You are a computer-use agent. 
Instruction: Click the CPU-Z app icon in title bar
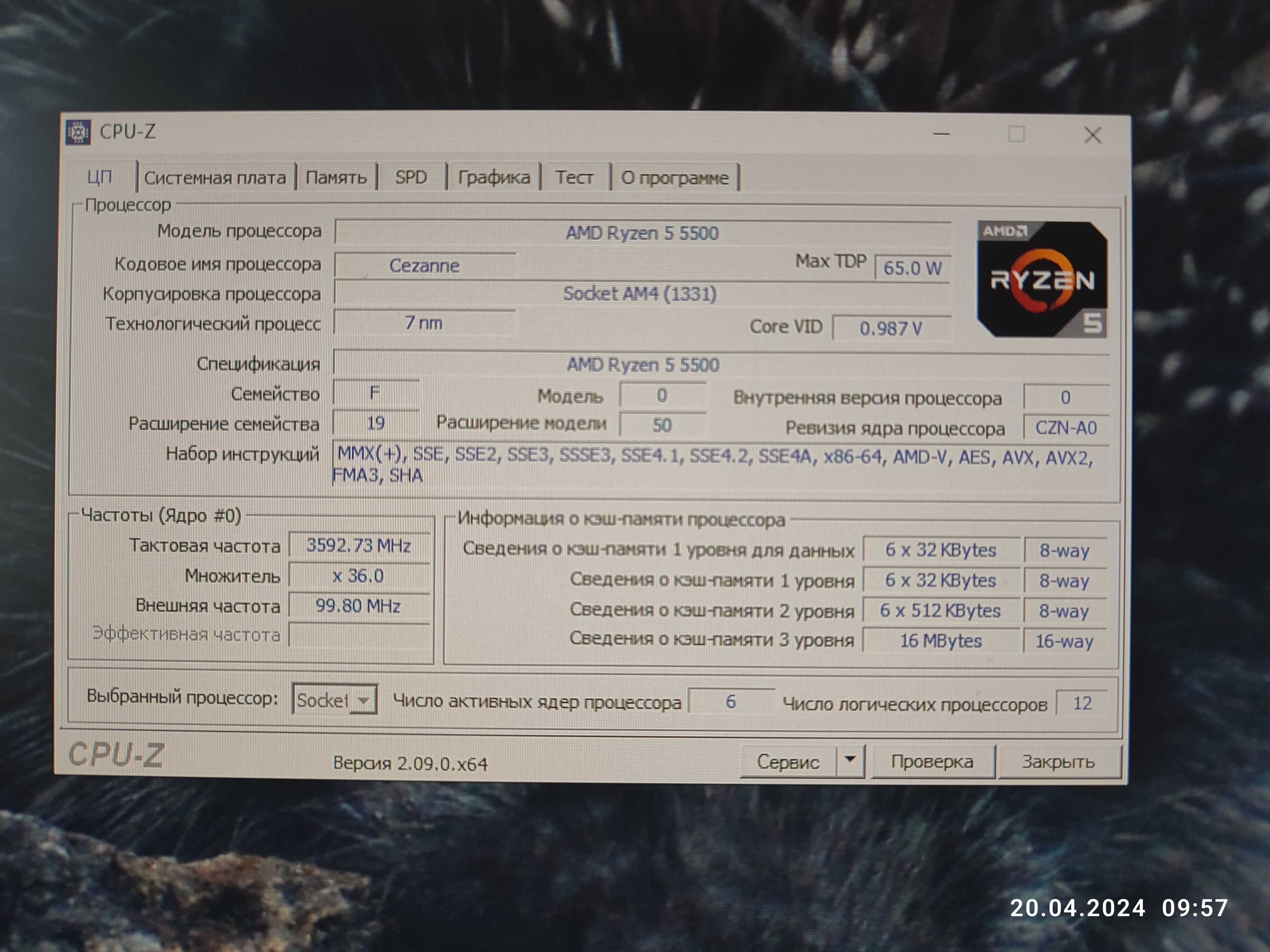pyautogui.click(x=78, y=133)
